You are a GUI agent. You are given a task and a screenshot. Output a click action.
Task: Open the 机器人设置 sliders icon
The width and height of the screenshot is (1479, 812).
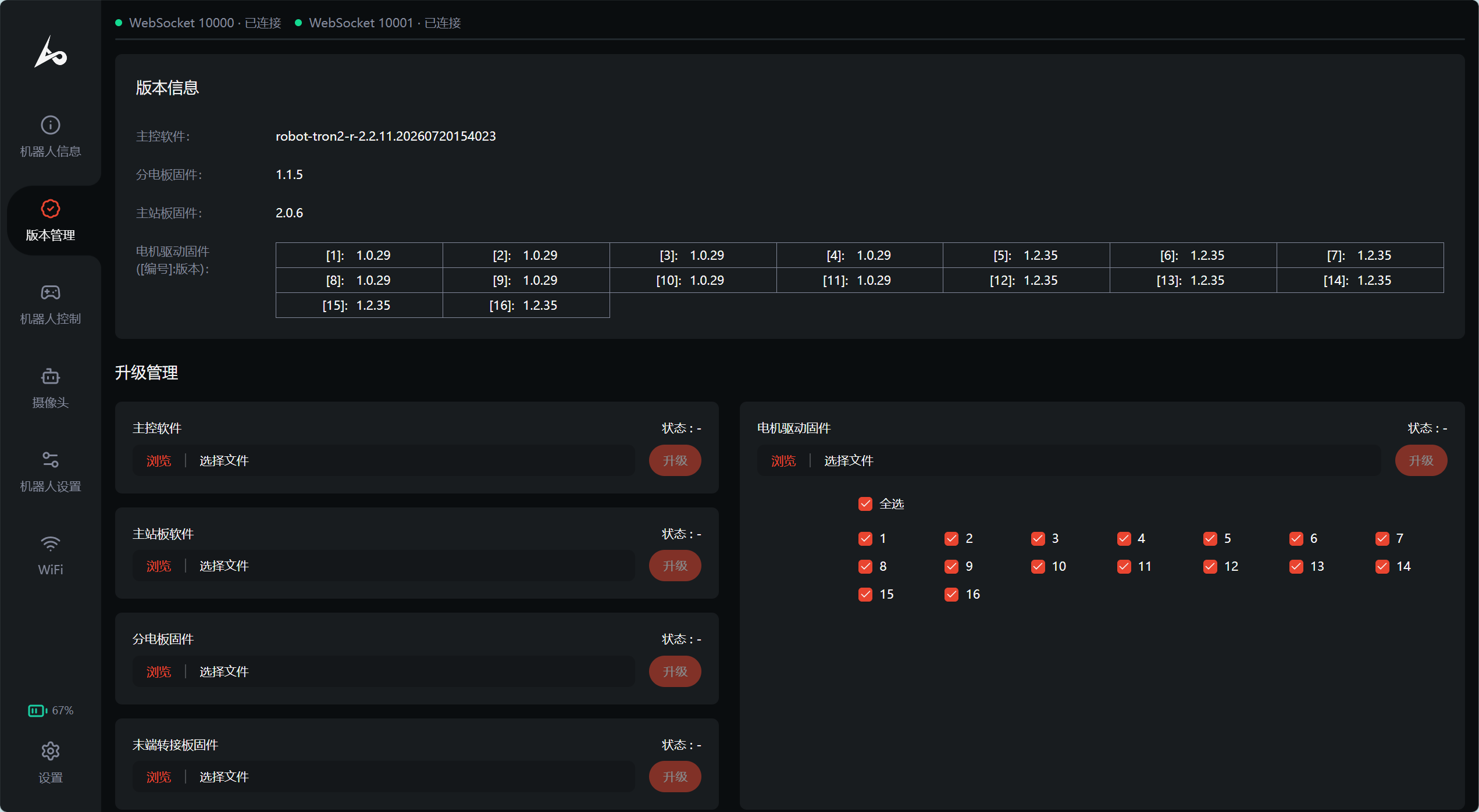(51, 459)
